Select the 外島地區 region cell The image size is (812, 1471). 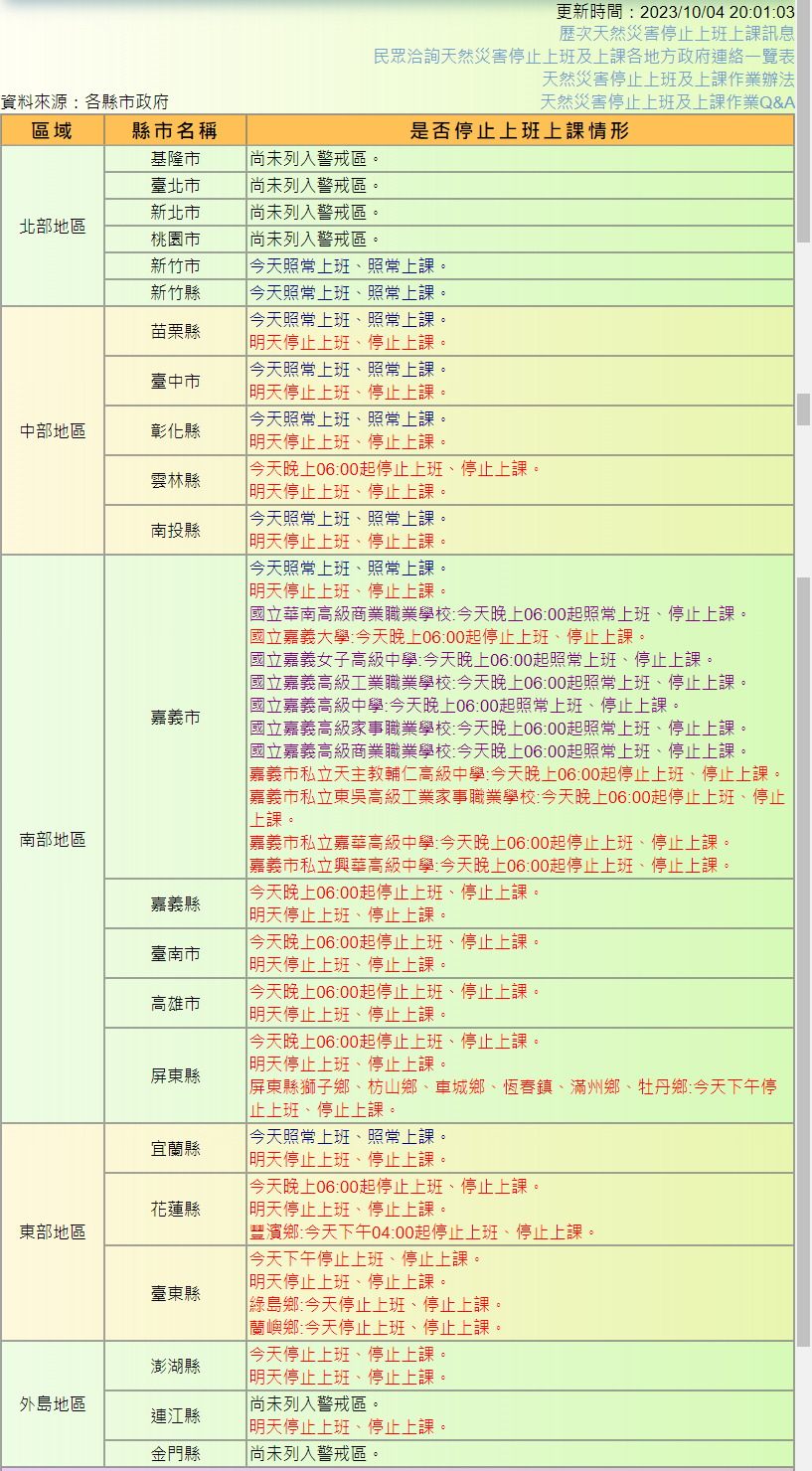point(53,1404)
